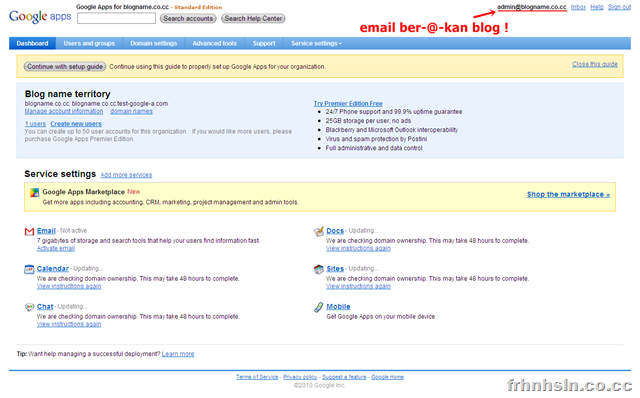
Task: Switch to Users and groups tab
Action: coord(89,43)
